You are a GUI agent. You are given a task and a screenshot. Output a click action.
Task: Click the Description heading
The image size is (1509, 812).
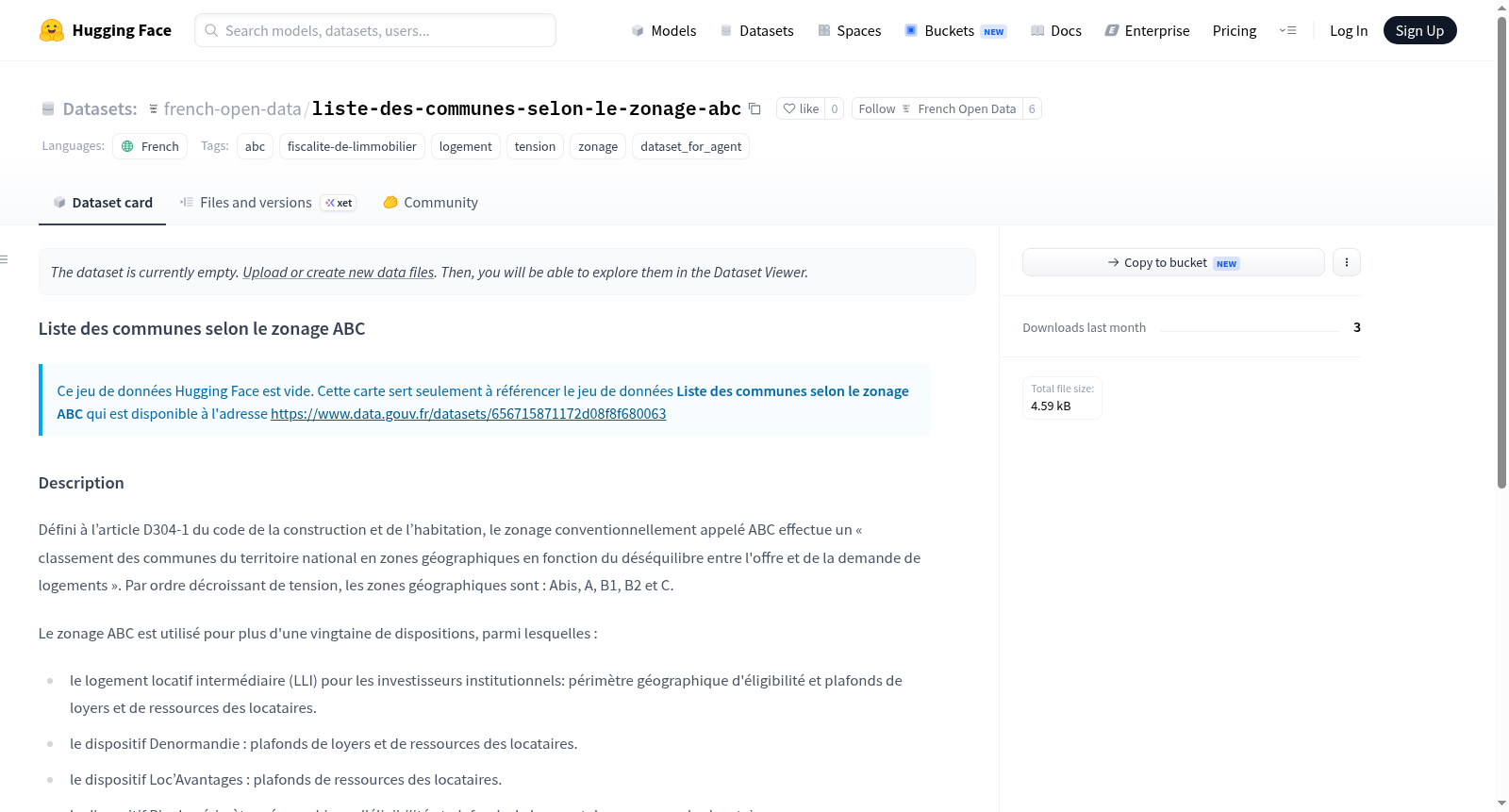click(81, 483)
